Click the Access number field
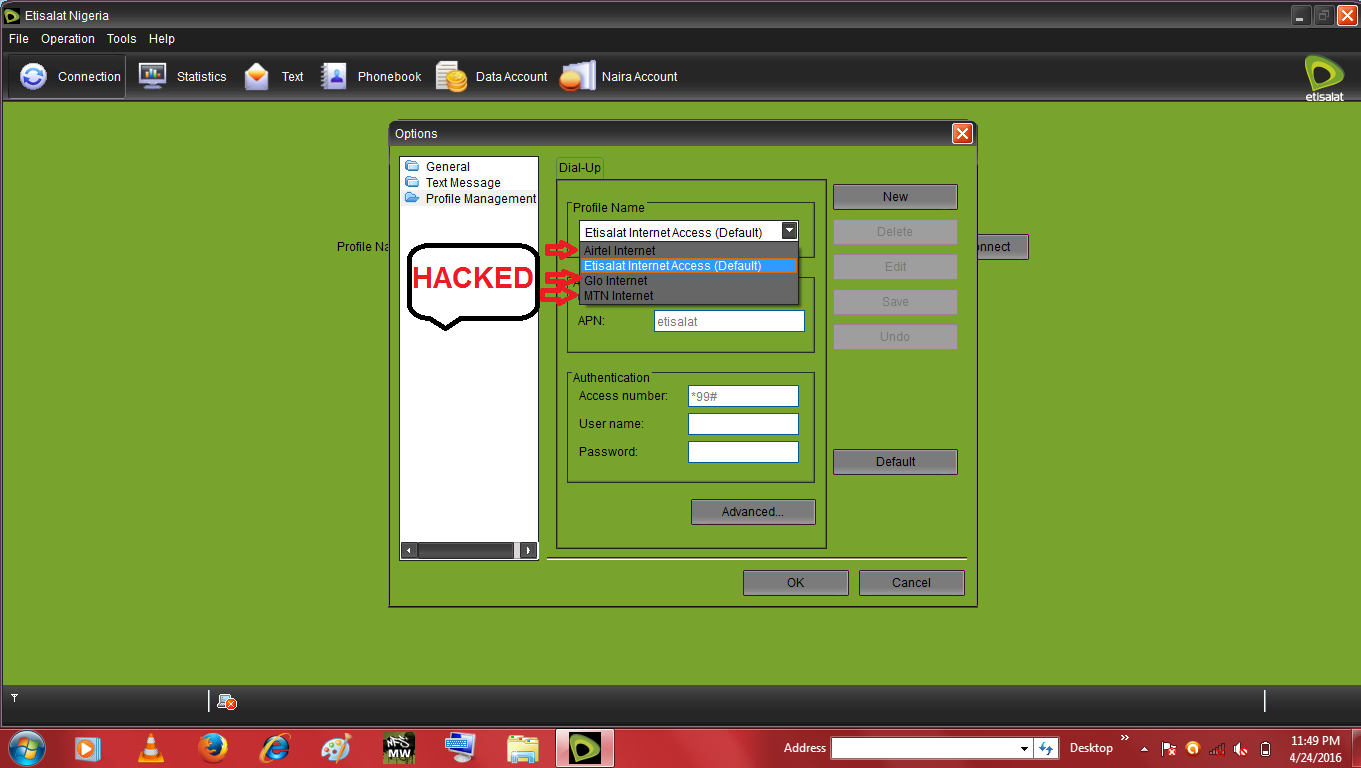The width and height of the screenshot is (1361, 768). (743, 396)
